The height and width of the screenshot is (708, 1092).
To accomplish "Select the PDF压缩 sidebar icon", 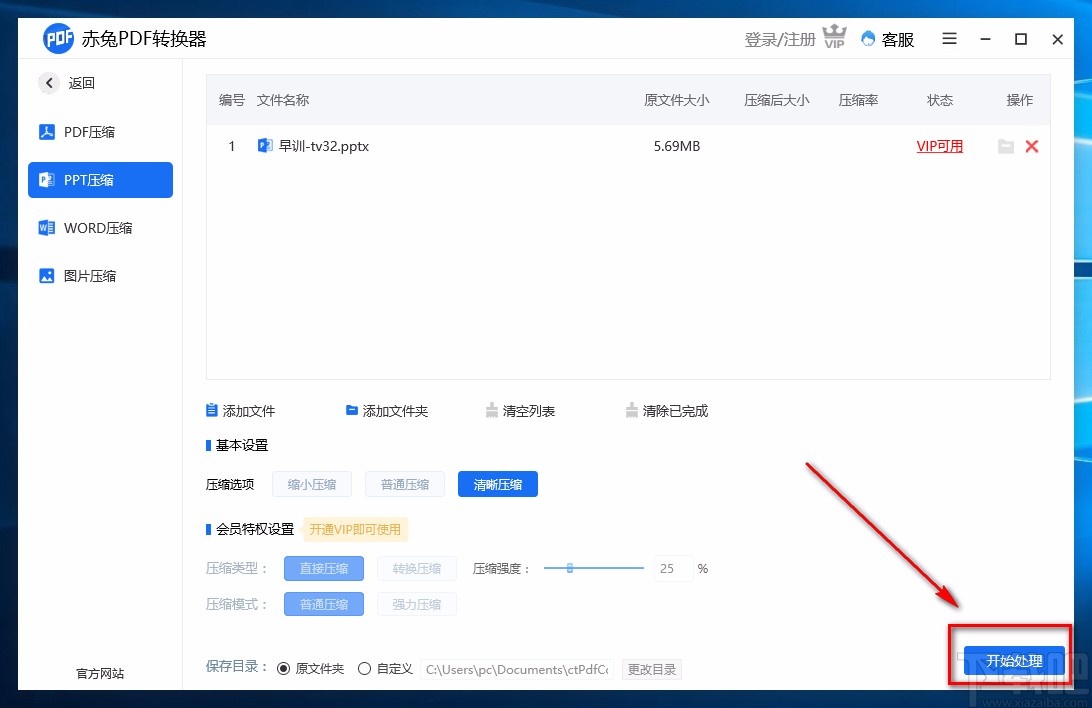I will coord(46,131).
